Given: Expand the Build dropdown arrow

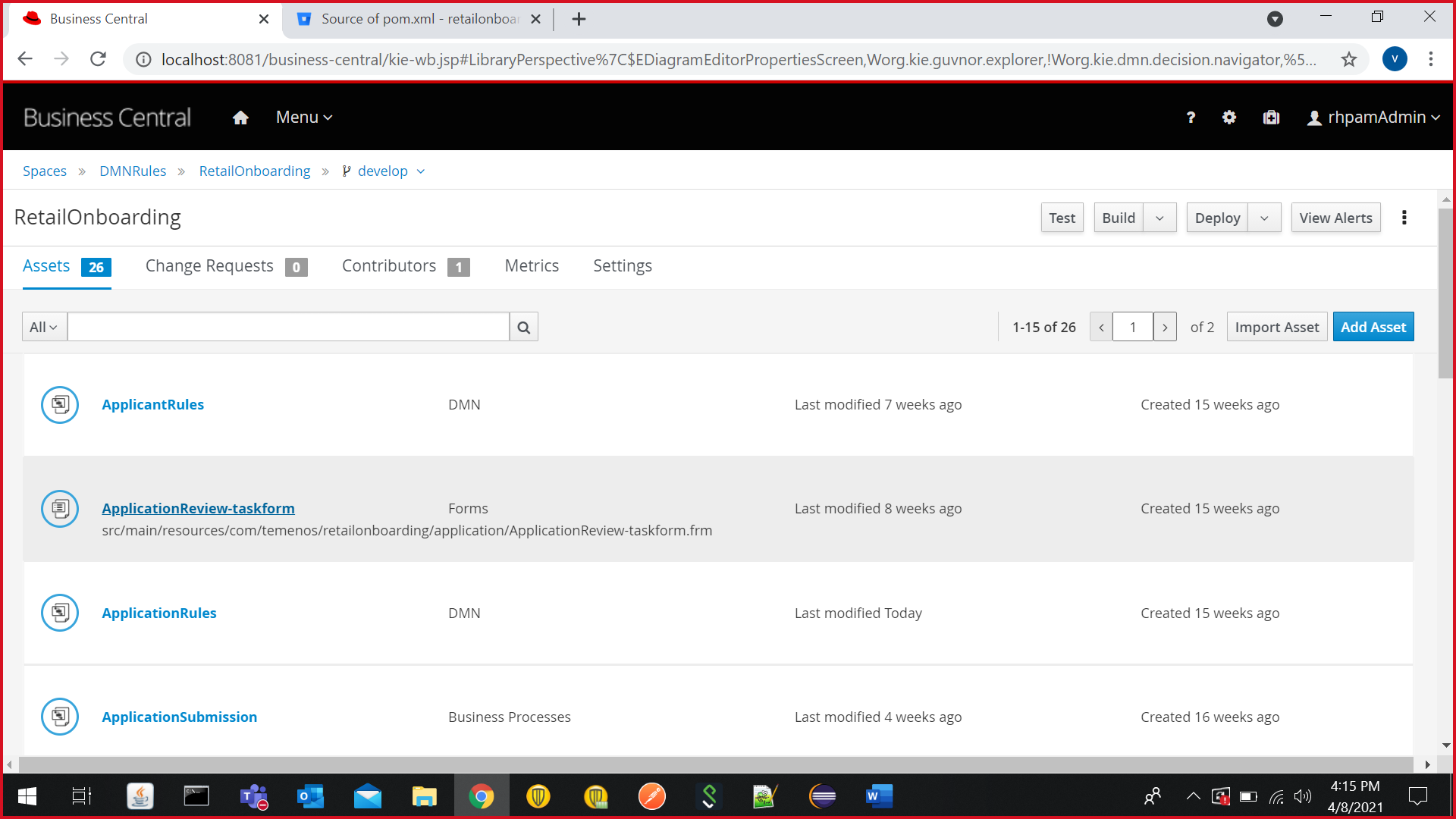Looking at the screenshot, I should click(x=1159, y=218).
